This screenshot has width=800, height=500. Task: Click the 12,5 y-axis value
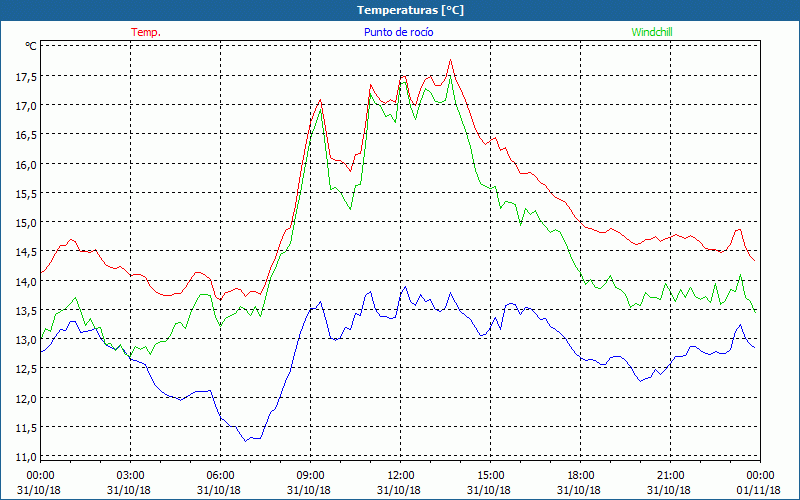point(26,368)
